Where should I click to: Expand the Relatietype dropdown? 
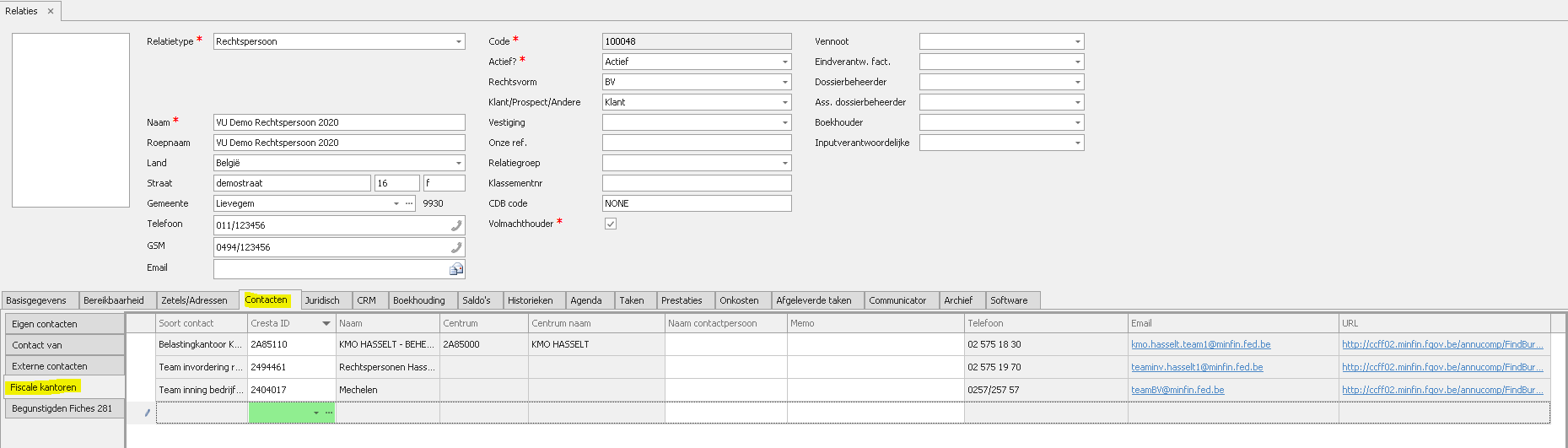pos(459,41)
